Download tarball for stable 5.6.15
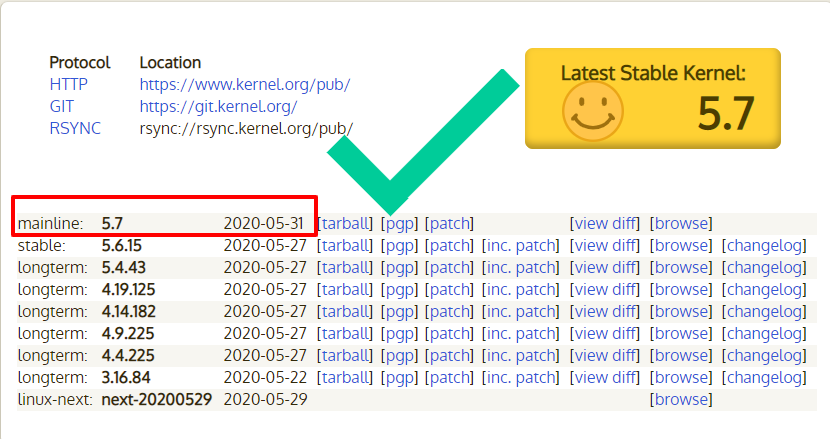 pyautogui.click(x=345, y=246)
